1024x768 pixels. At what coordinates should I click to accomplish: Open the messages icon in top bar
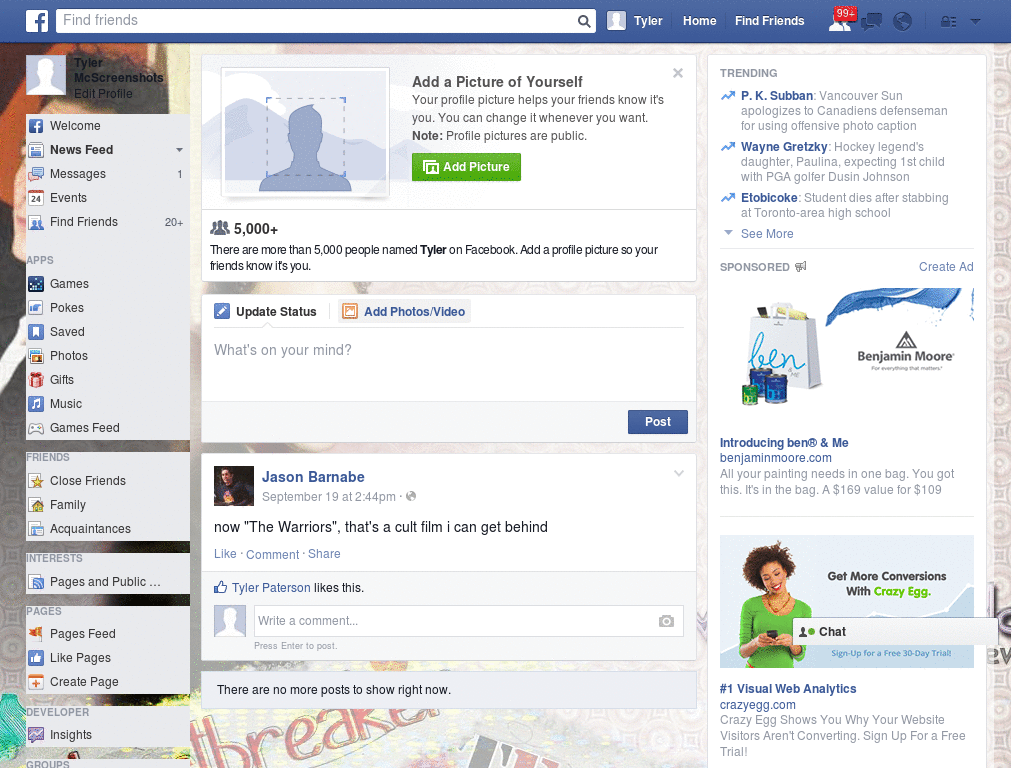tap(871, 22)
